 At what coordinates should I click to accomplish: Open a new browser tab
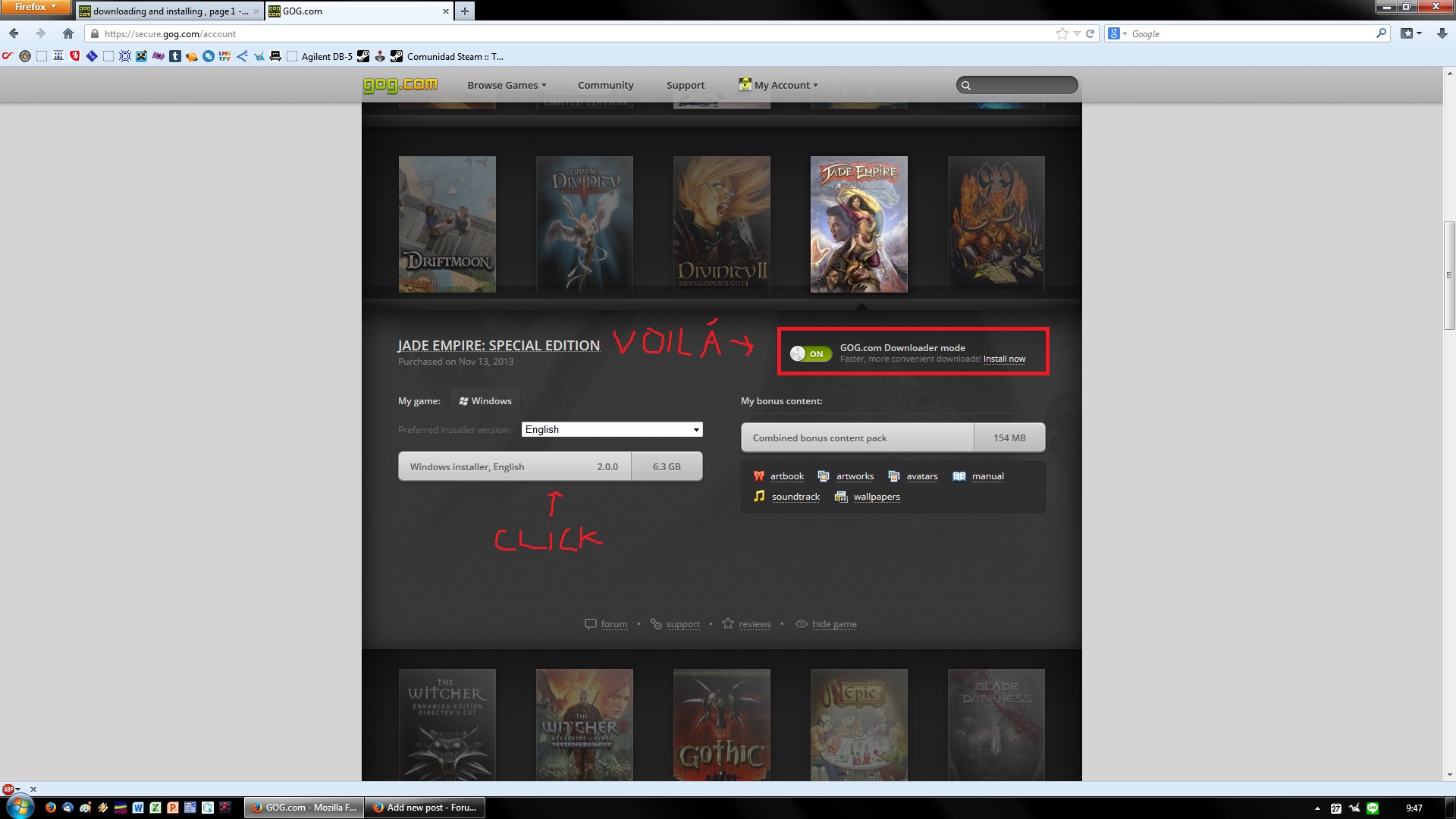pyautogui.click(x=465, y=11)
